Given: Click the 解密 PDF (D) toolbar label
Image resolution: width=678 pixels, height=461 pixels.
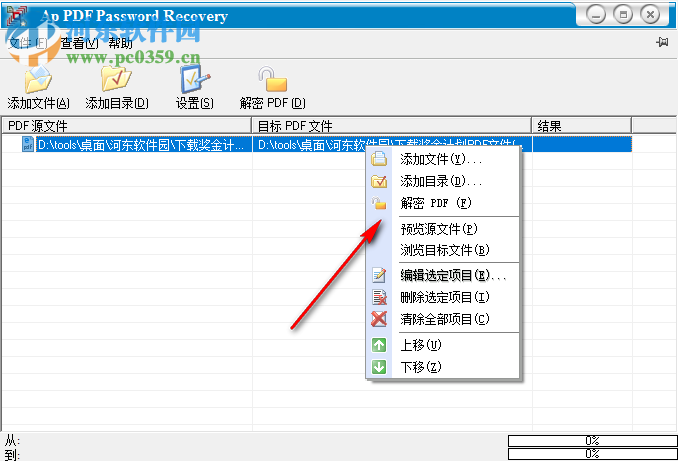Looking at the screenshot, I should (272, 103).
